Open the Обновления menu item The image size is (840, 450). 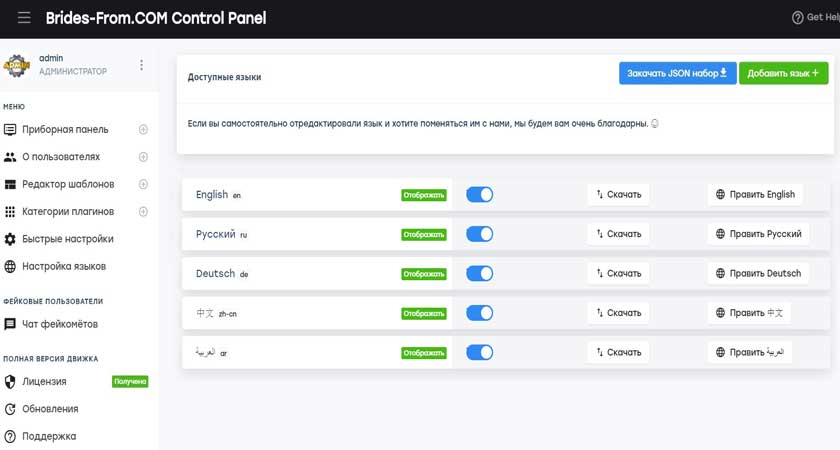coord(50,409)
